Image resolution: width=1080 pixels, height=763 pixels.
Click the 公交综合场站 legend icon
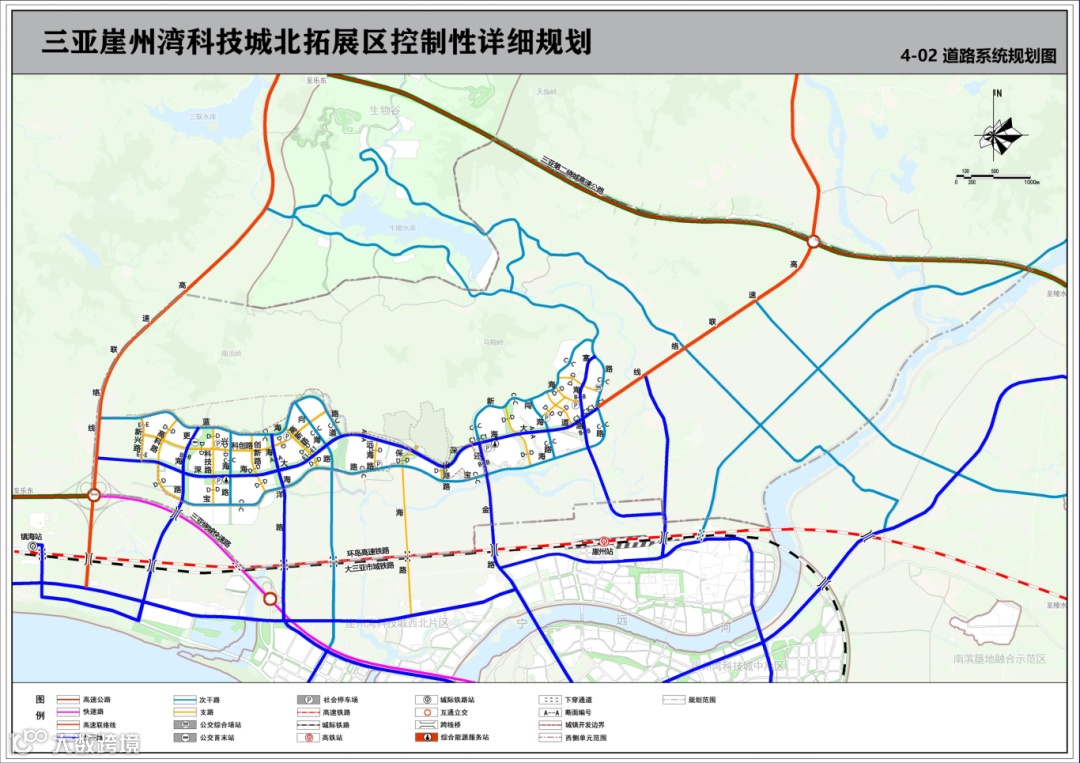(185, 724)
